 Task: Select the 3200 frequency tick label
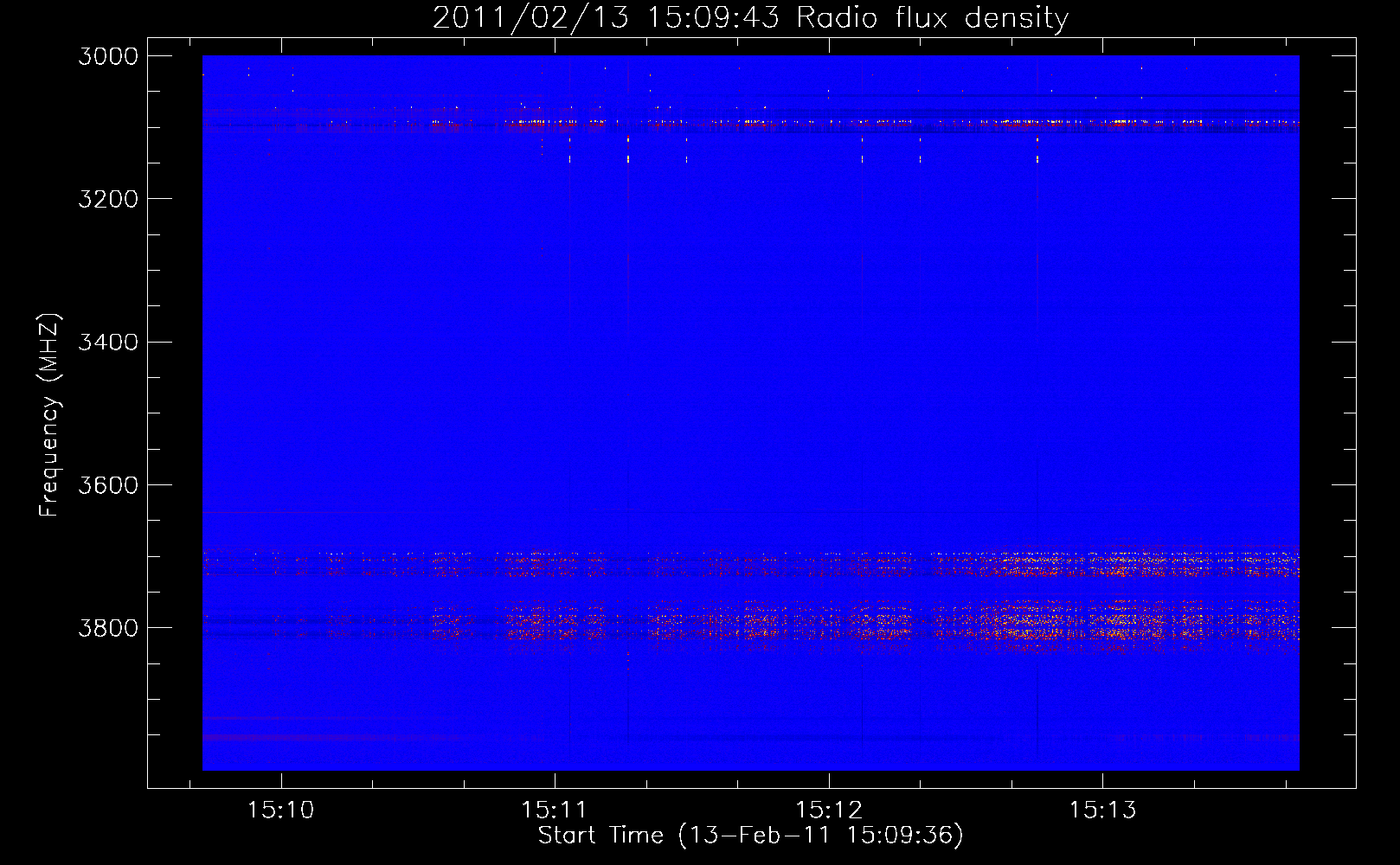click(108, 199)
